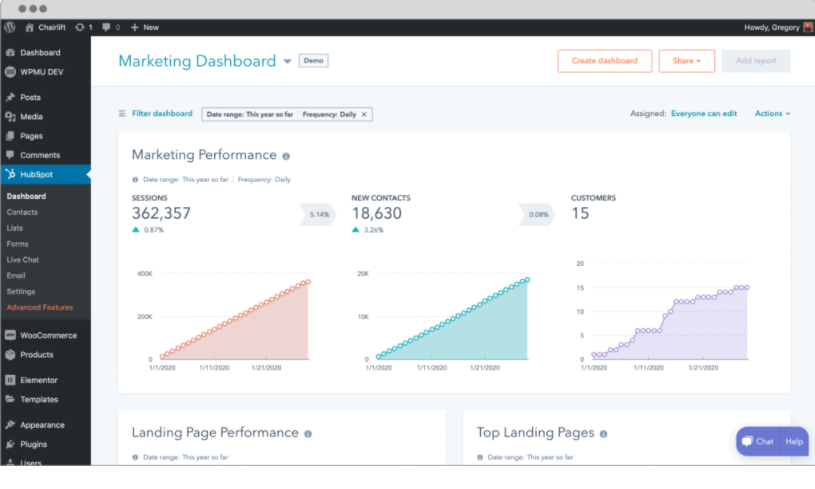Open the Actions dropdown
The height and width of the screenshot is (489, 815).
click(x=772, y=113)
